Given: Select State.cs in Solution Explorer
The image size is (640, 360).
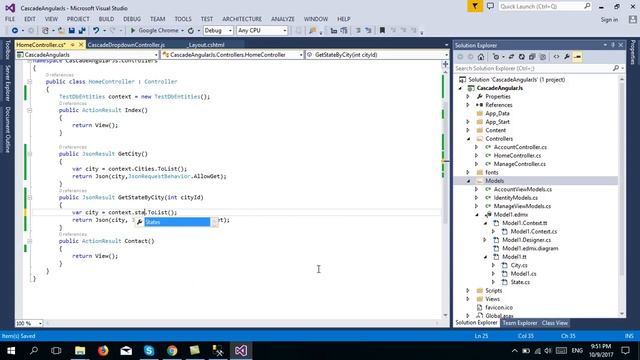Looking at the screenshot, I should pos(520,282).
